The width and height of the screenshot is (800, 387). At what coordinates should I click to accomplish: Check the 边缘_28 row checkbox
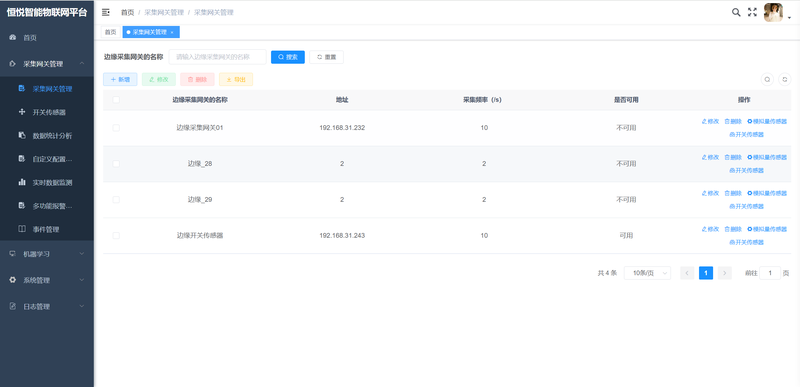tap(116, 164)
